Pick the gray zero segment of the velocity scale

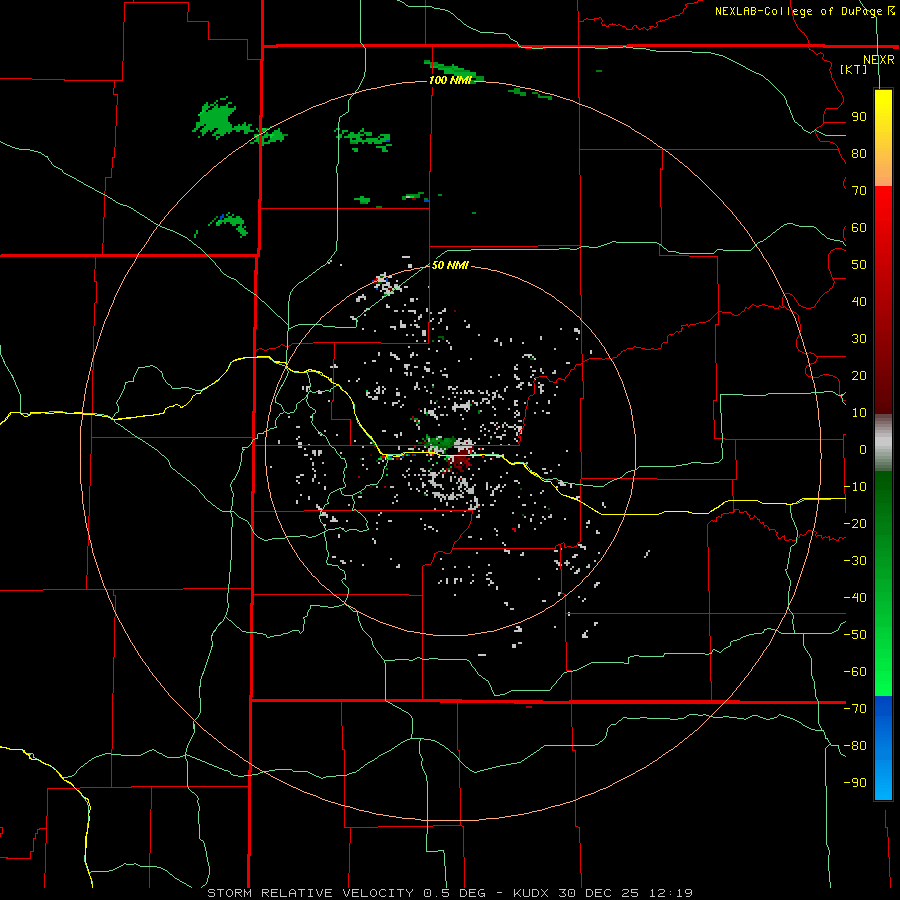(x=883, y=443)
